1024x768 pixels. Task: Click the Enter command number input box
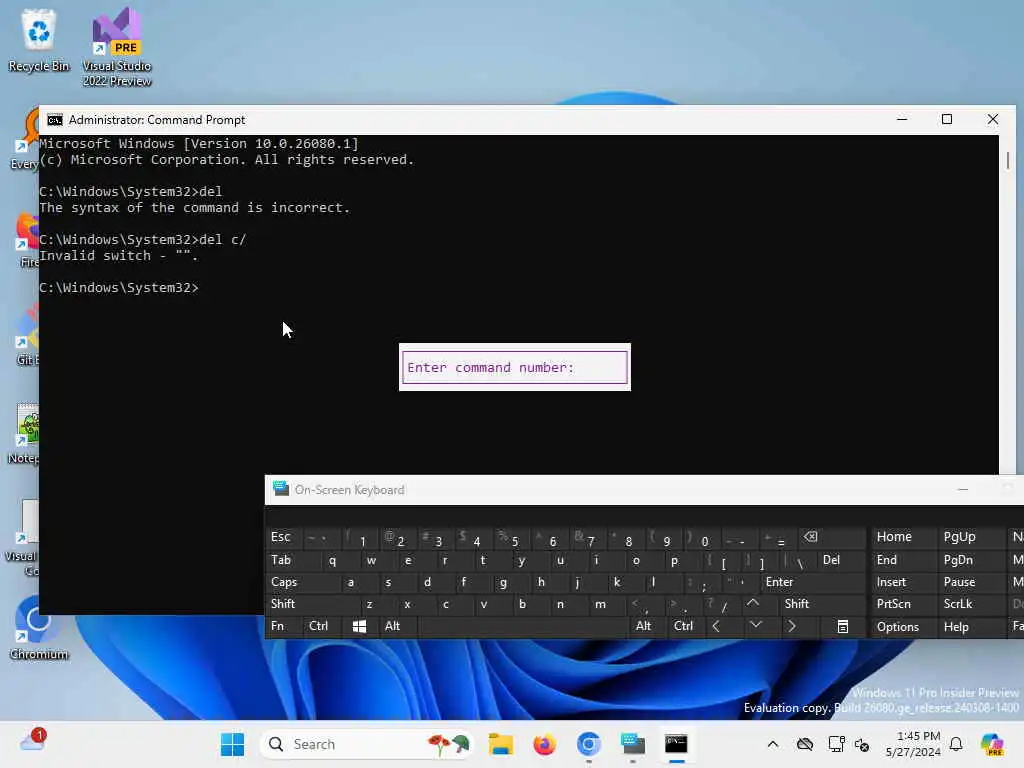coord(515,368)
